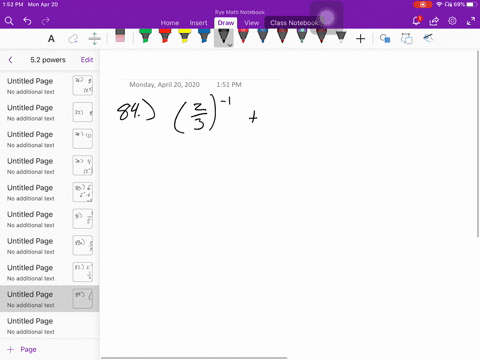Open the Class Notebook tab
The height and width of the screenshot is (360, 480).
[294, 23]
